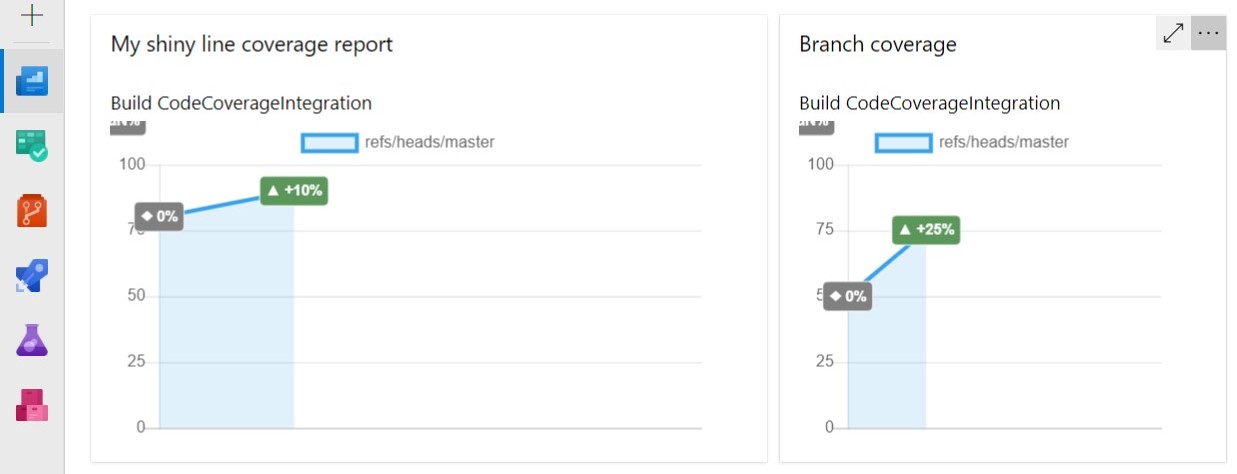Click the legend color box in line coverage chart
This screenshot has height=474, width=1237.
tap(329, 142)
